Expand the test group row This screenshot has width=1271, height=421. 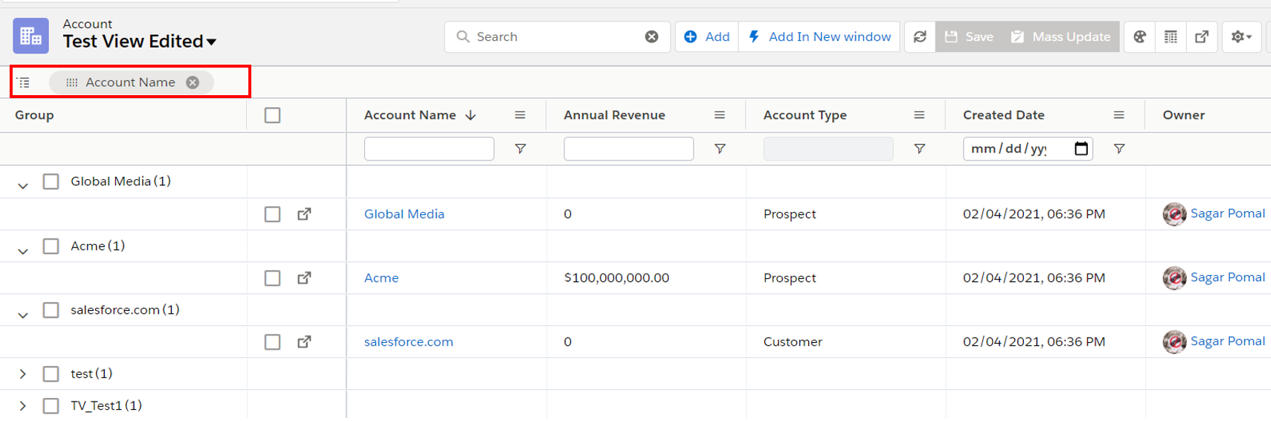point(23,374)
